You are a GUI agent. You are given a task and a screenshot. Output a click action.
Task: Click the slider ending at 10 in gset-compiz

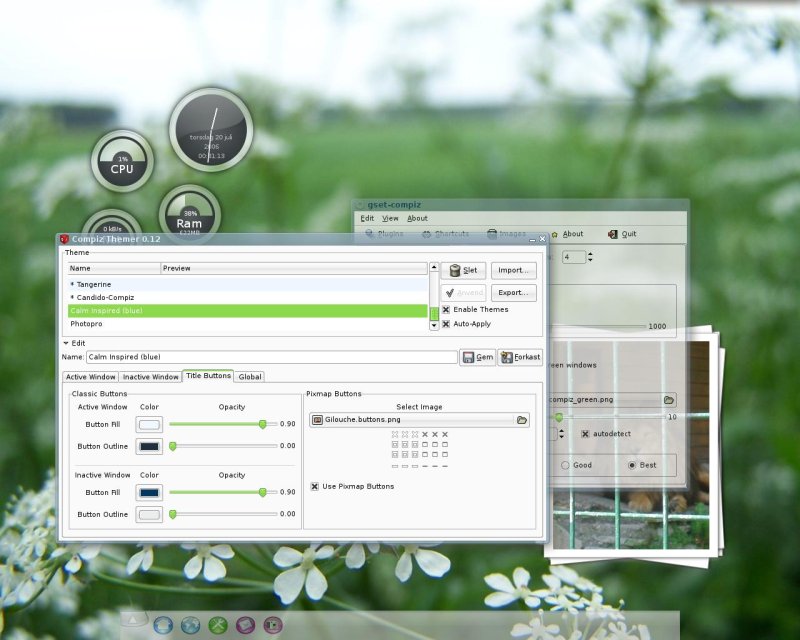point(607,417)
